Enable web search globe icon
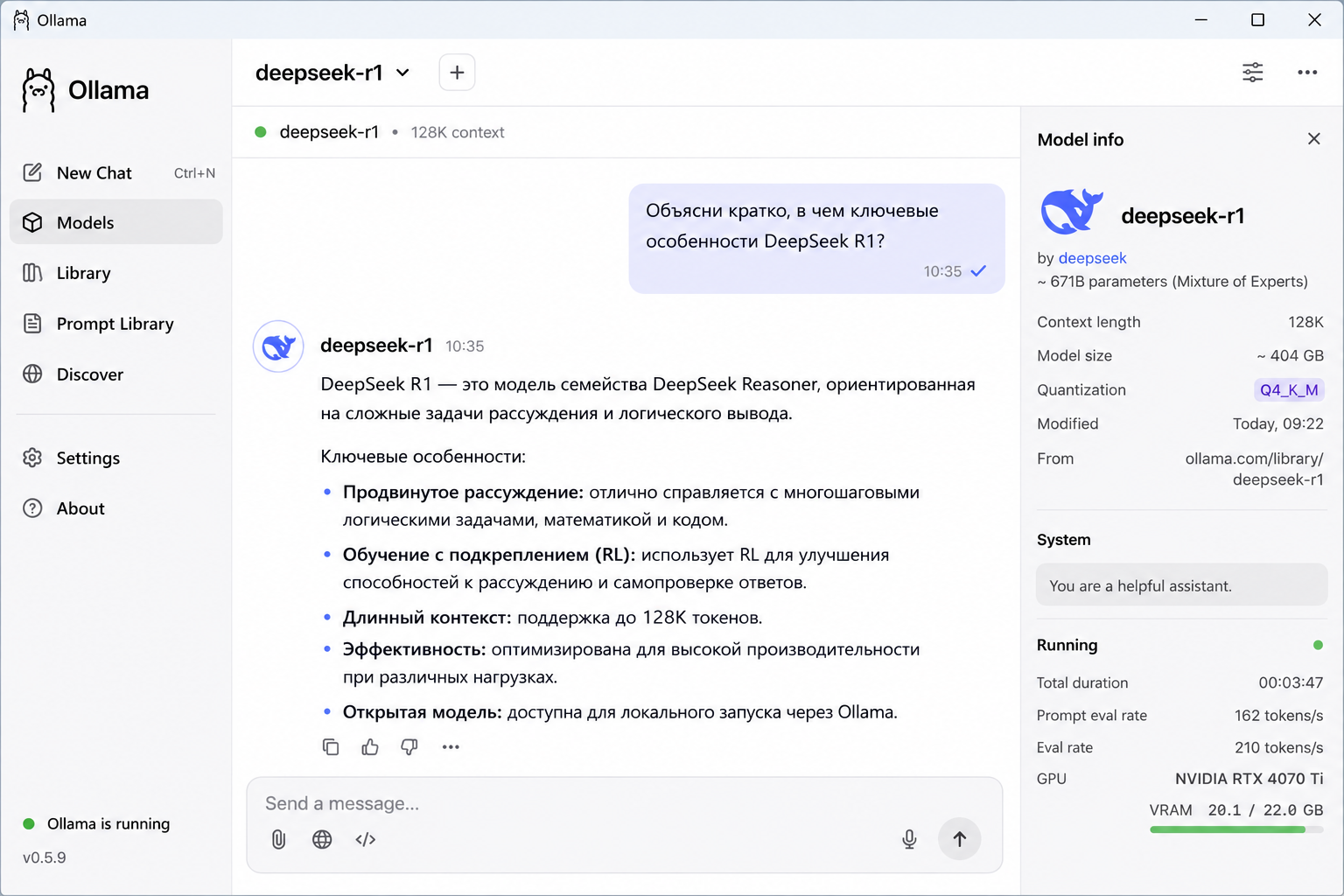Image resolution: width=1344 pixels, height=896 pixels. [x=322, y=839]
